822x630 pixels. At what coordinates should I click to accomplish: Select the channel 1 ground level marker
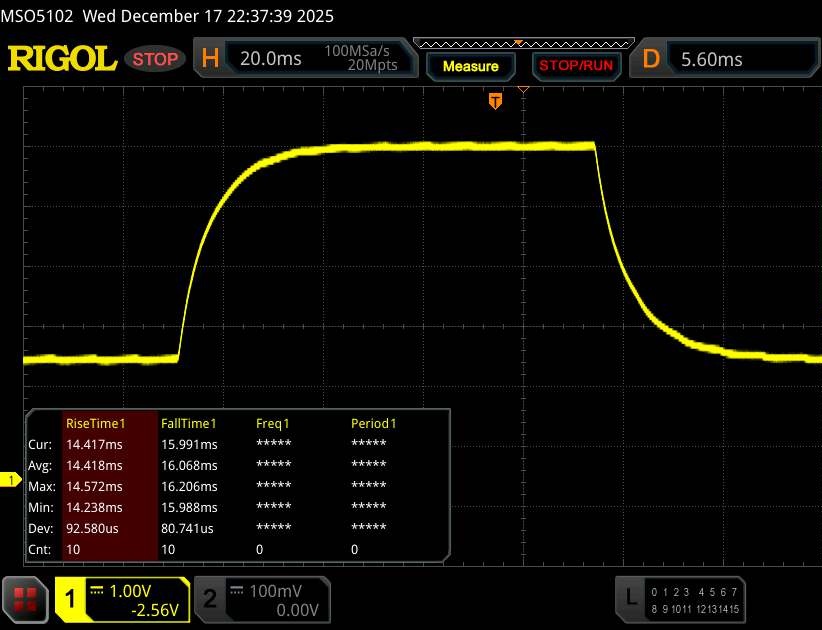point(13,481)
